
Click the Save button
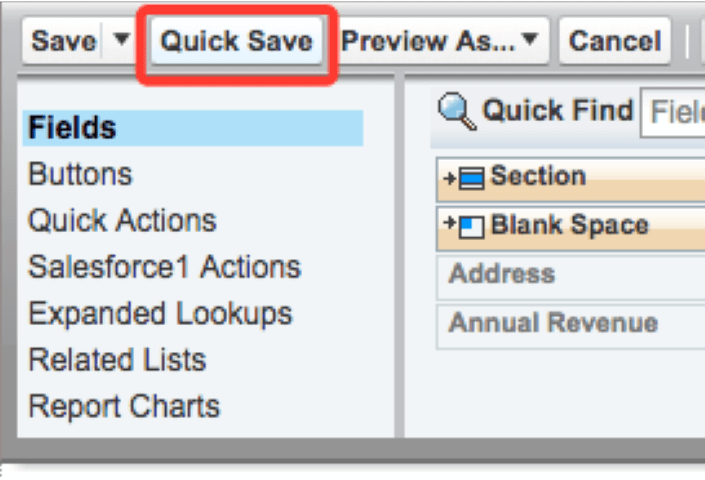[64, 41]
